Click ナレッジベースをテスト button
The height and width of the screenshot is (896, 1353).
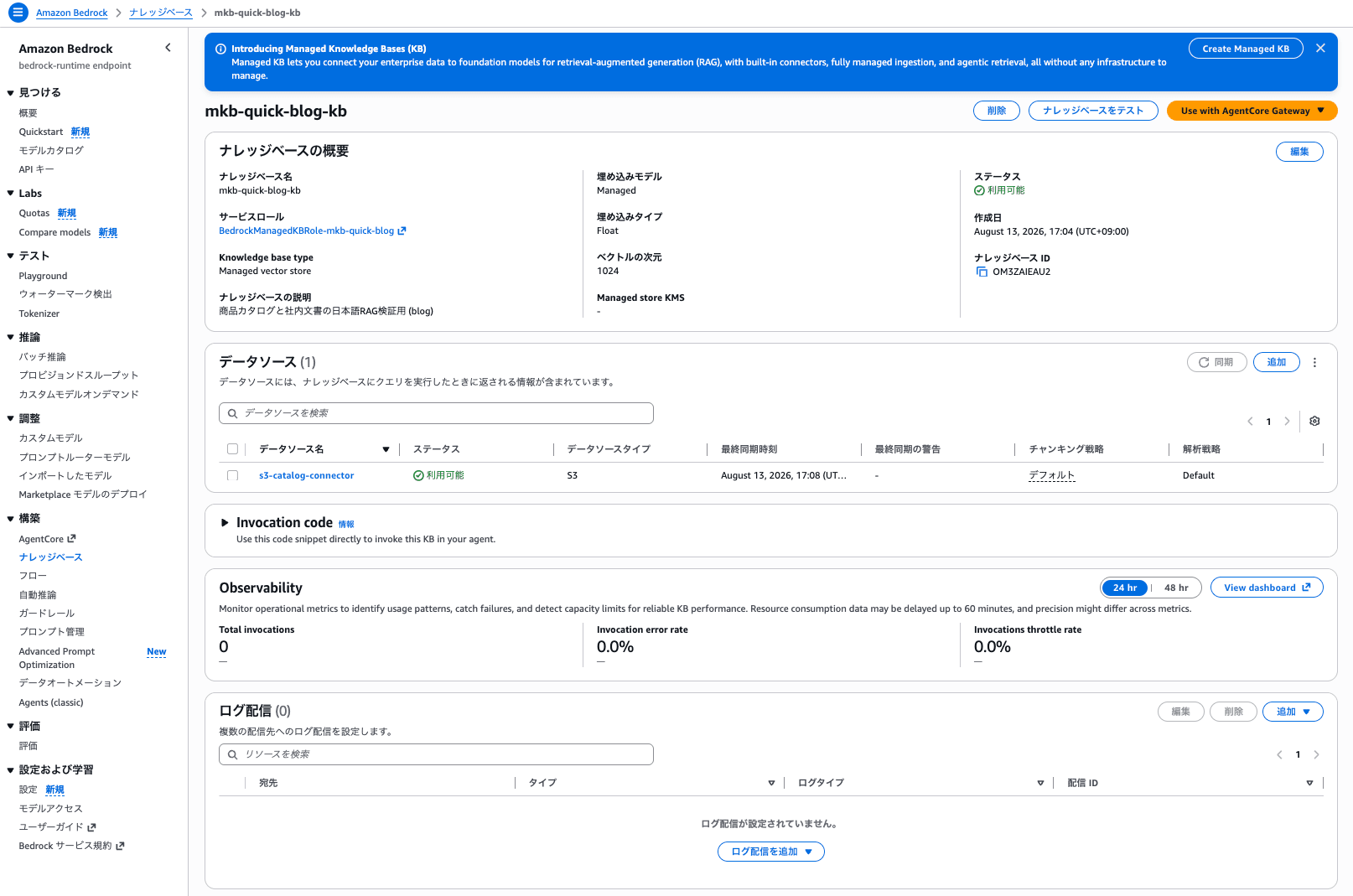[1093, 111]
